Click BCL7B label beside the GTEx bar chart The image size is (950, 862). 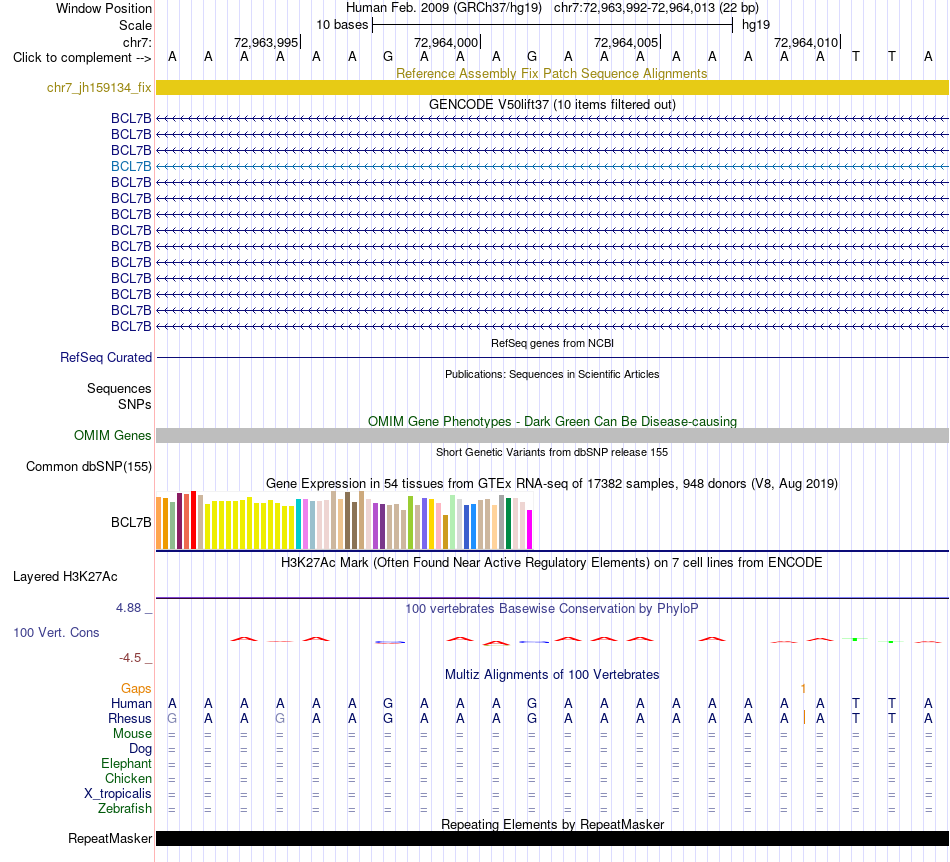pyautogui.click(x=131, y=522)
